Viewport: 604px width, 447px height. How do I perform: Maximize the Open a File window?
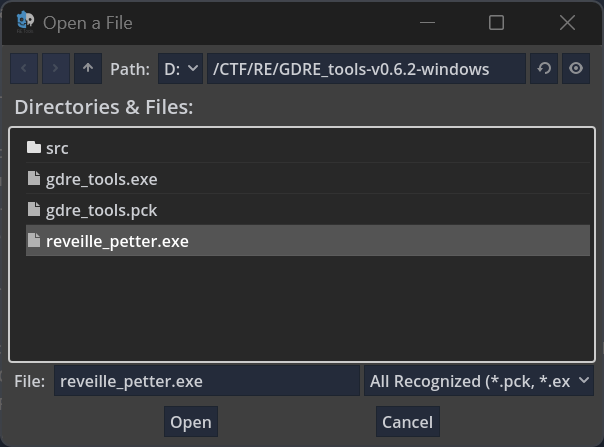pyautogui.click(x=496, y=22)
